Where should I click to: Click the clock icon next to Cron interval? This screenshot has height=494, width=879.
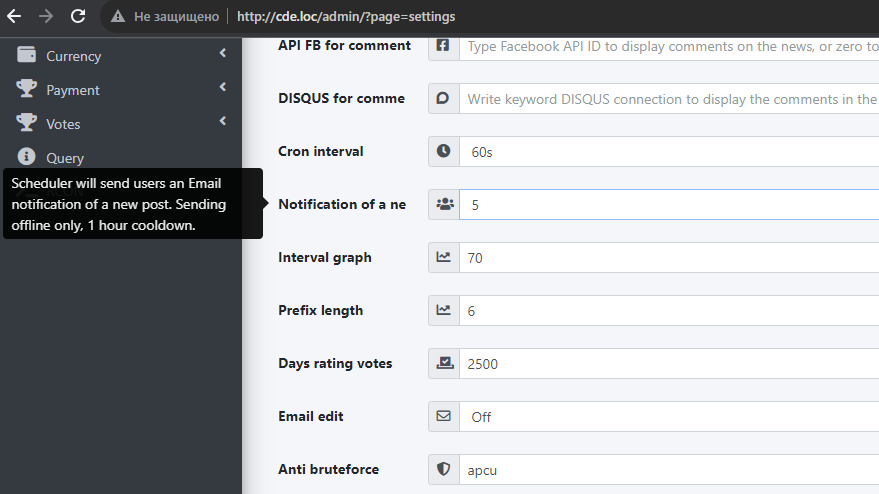click(444, 152)
